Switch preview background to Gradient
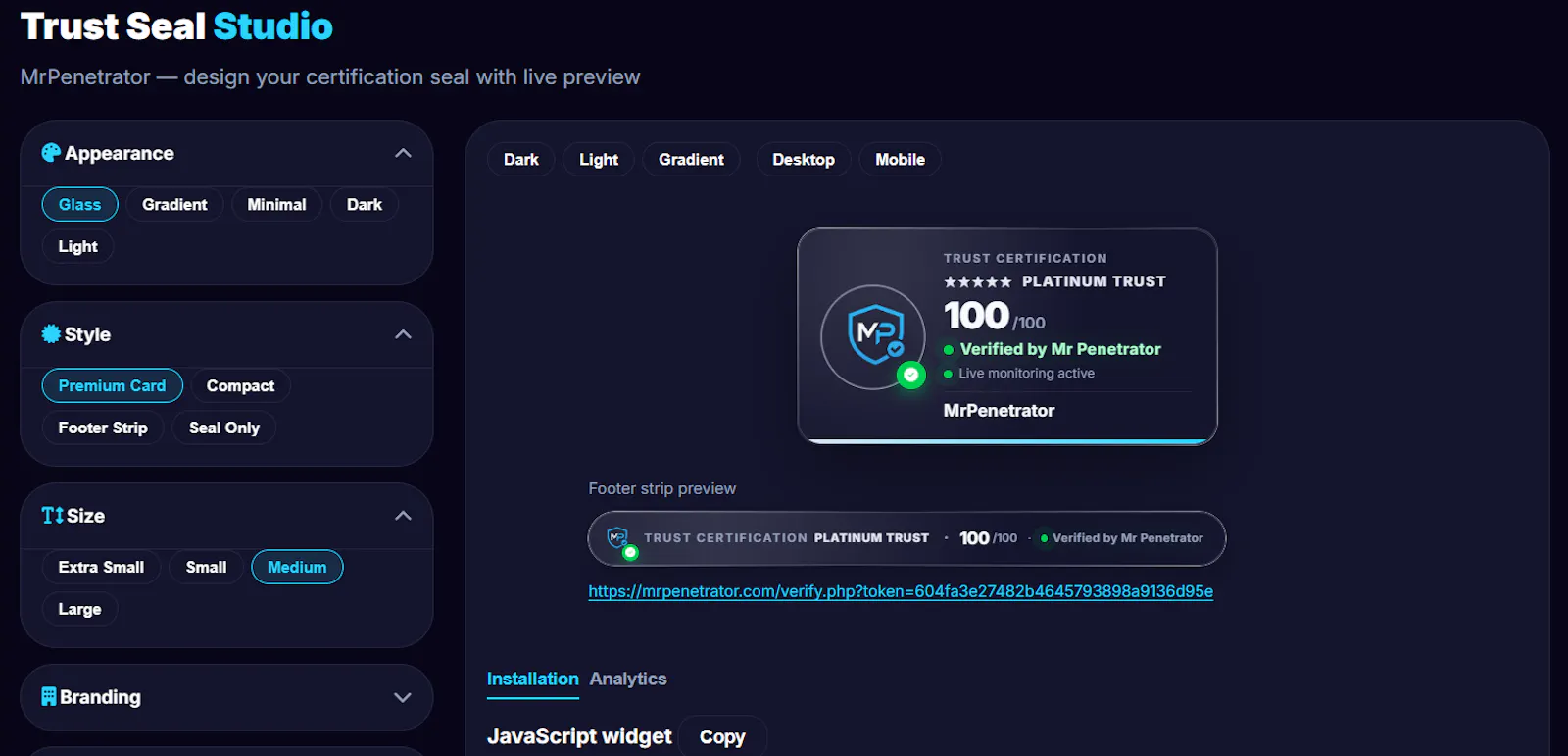Viewport: 1568px width, 756px height. pos(691,160)
